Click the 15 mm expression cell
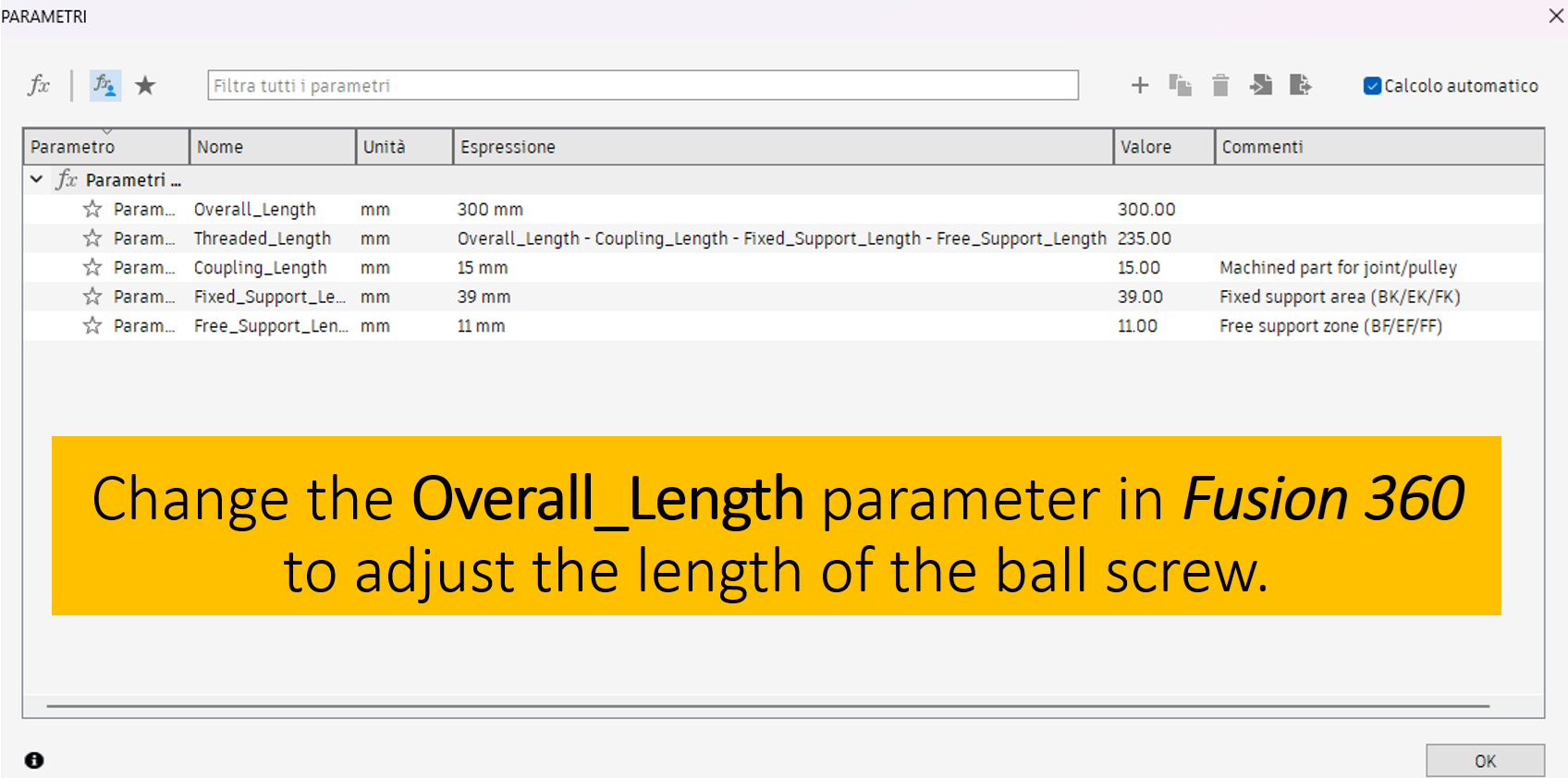Image resolution: width=1568 pixels, height=778 pixels. tap(483, 267)
